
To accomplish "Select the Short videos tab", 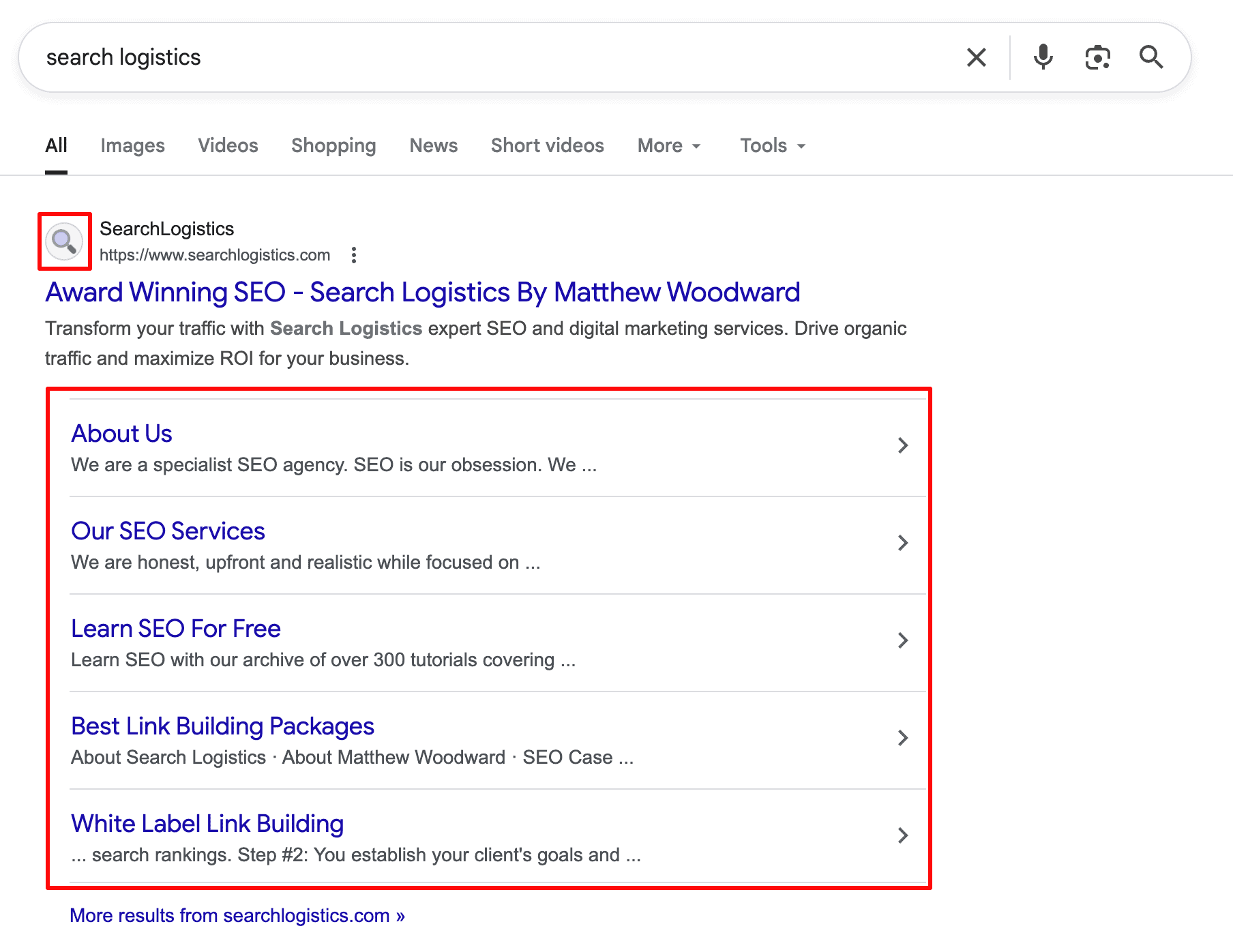I will [547, 146].
